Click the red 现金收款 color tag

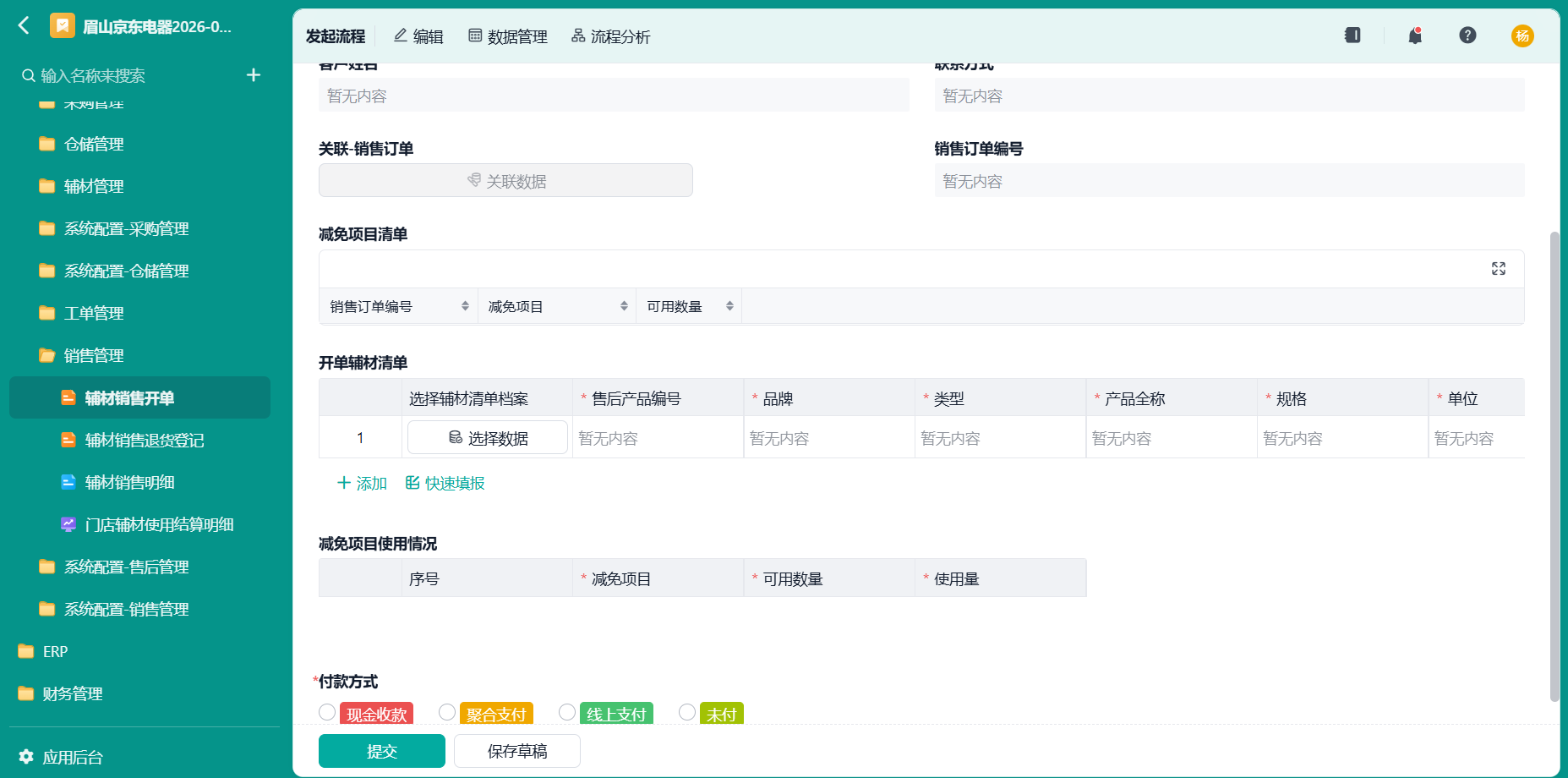tap(377, 714)
